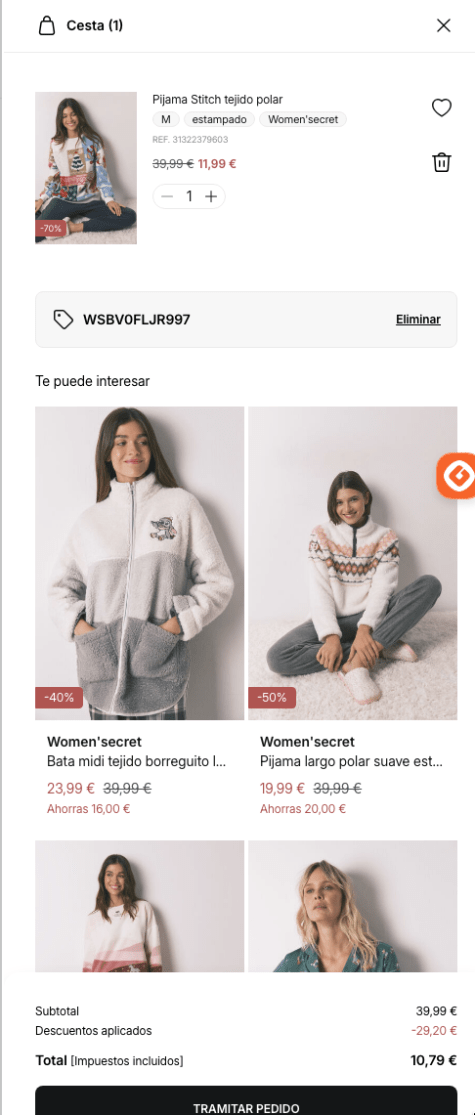Screen dimensions: 475x1115
Task: Remove item with the trash bin icon
Action: point(442,162)
